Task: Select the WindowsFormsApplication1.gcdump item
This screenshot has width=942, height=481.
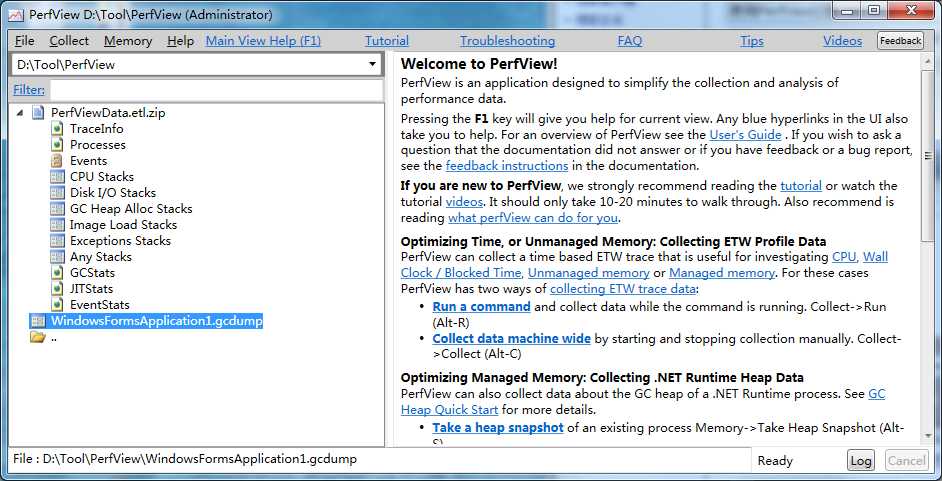Action: point(156,321)
